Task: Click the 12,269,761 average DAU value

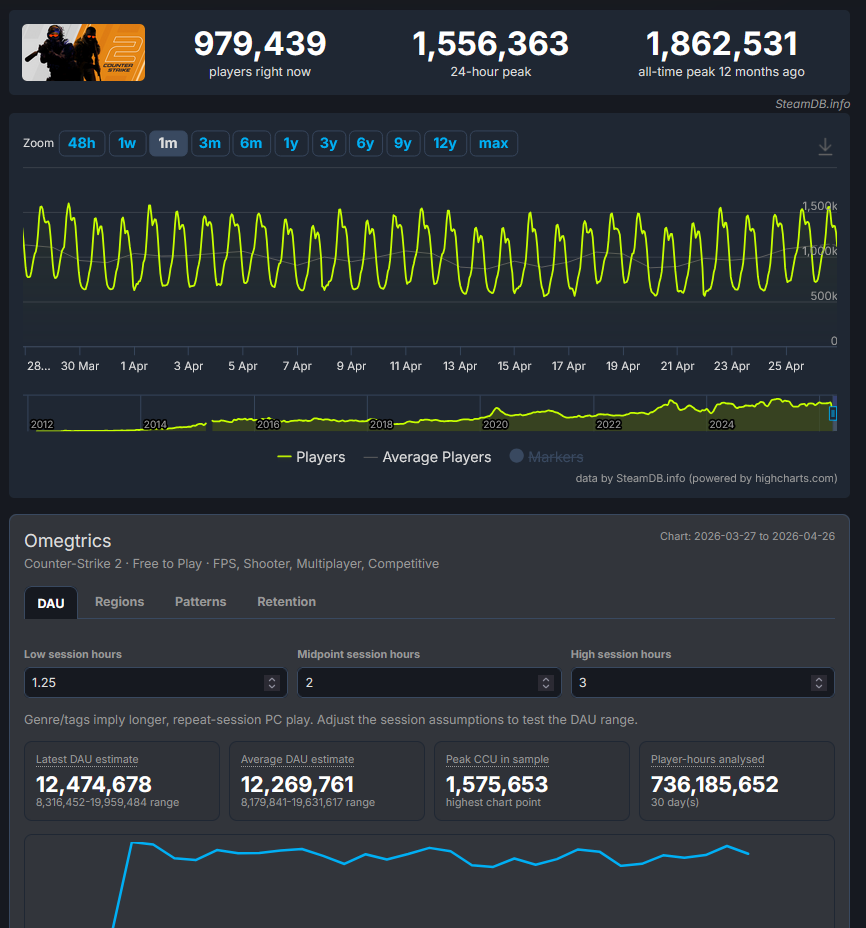Action: pyautogui.click(x=297, y=785)
